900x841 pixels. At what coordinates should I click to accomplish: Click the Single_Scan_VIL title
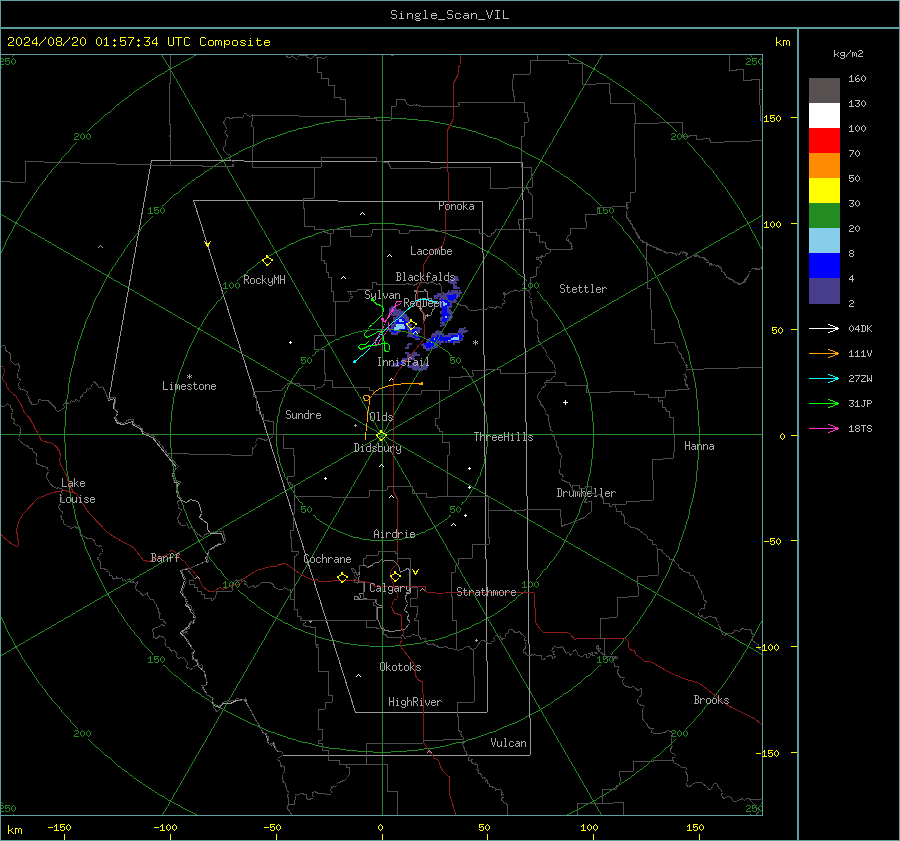[449, 15]
